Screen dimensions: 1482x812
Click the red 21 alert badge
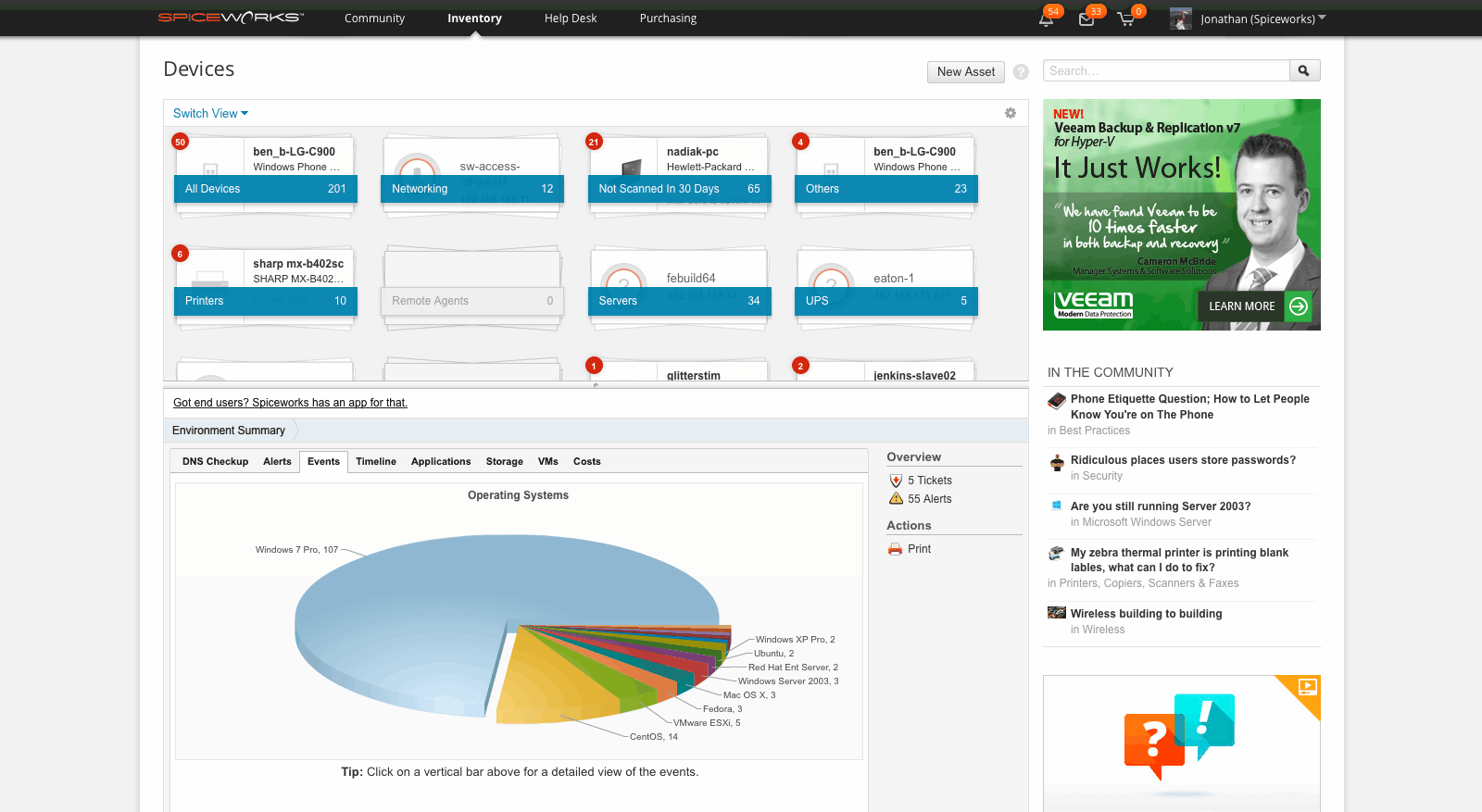(594, 142)
